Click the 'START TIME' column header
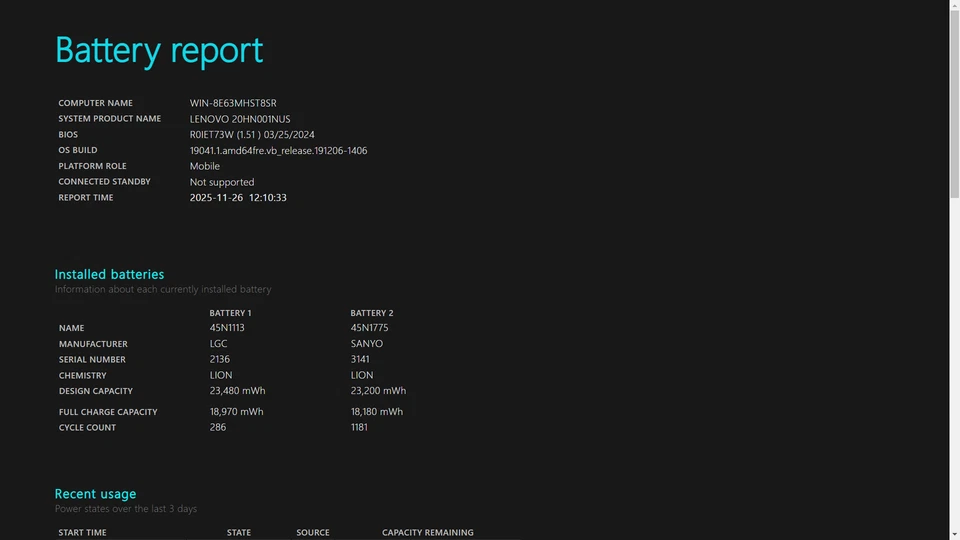 tap(82, 533)
